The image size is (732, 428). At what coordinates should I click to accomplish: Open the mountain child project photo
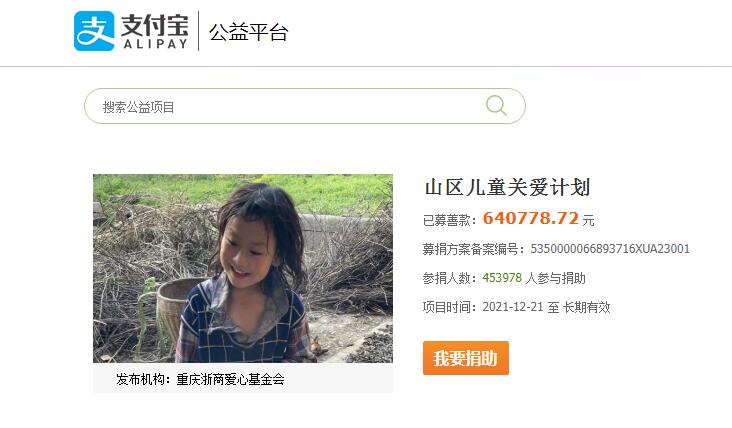(243, 268)
